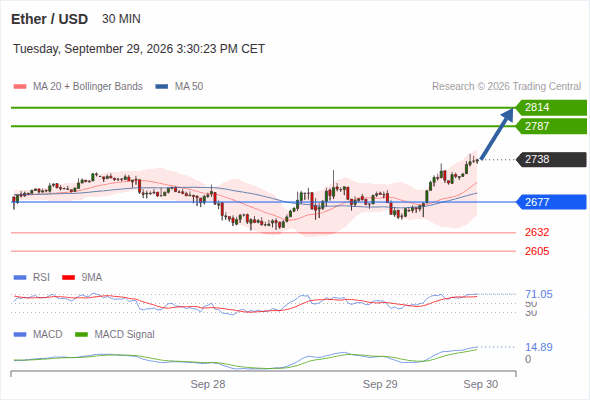
Task: Click the Sep 30 date axis label
Action: [481, 384]
